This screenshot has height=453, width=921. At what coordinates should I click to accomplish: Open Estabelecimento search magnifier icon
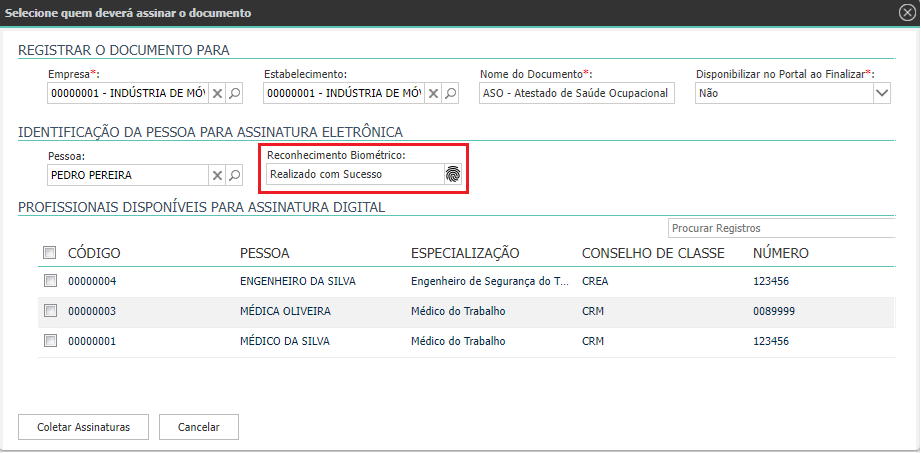451,93
